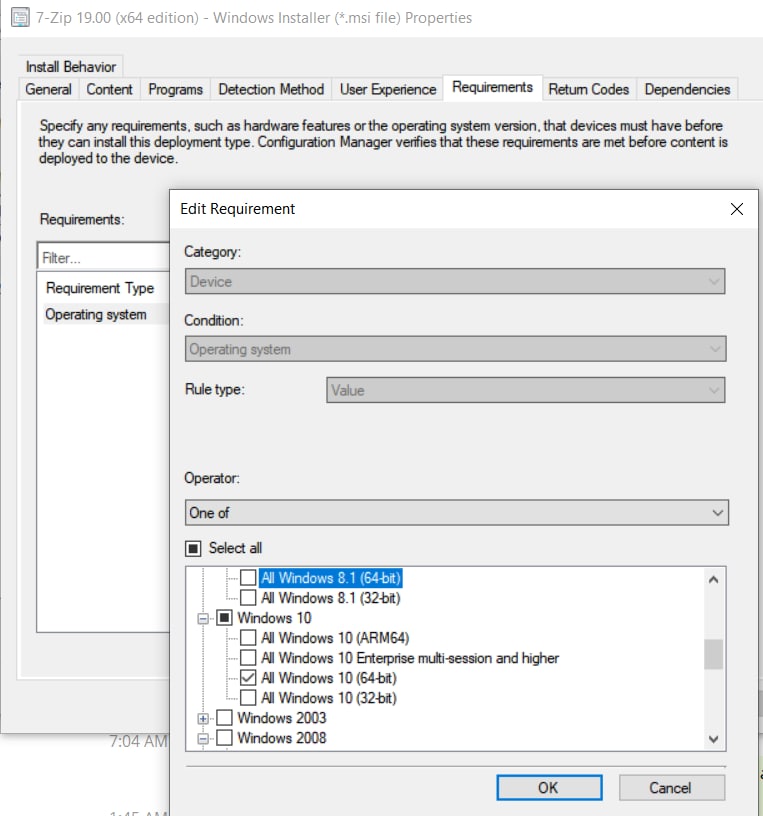Collapse the Windows 2008 tree node
This screenshot has width=763, height=816.
click(x=203, y=738)
